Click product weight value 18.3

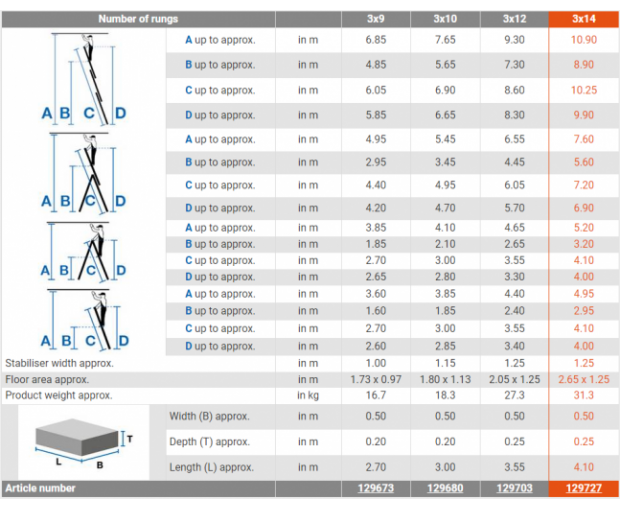(x=445, y=395)
